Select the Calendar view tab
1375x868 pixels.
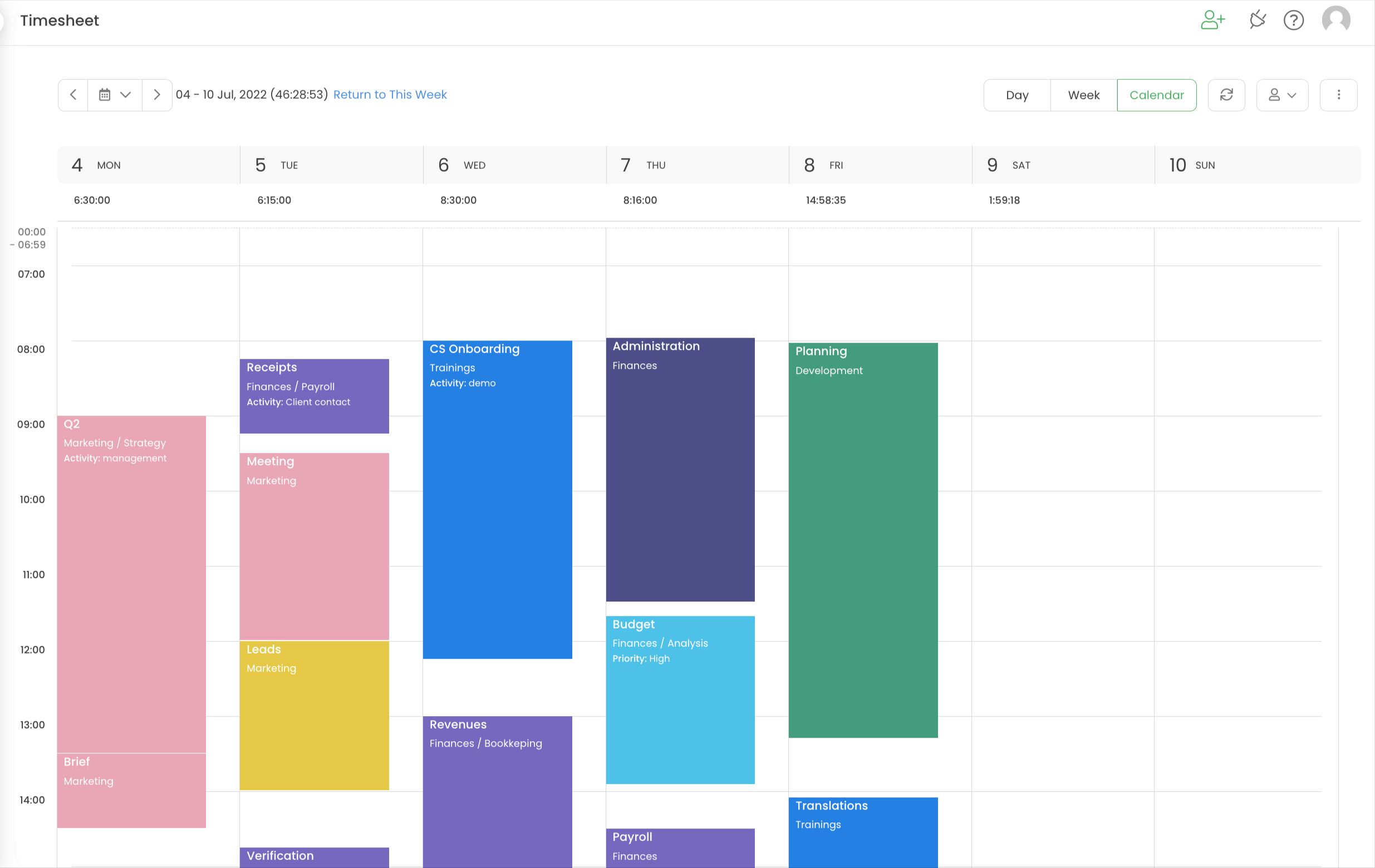(1156, 95)
